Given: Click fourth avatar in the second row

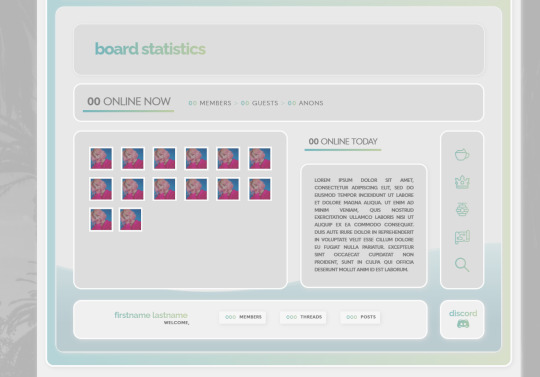Looking at the screenshot, I should click(196, 189).
